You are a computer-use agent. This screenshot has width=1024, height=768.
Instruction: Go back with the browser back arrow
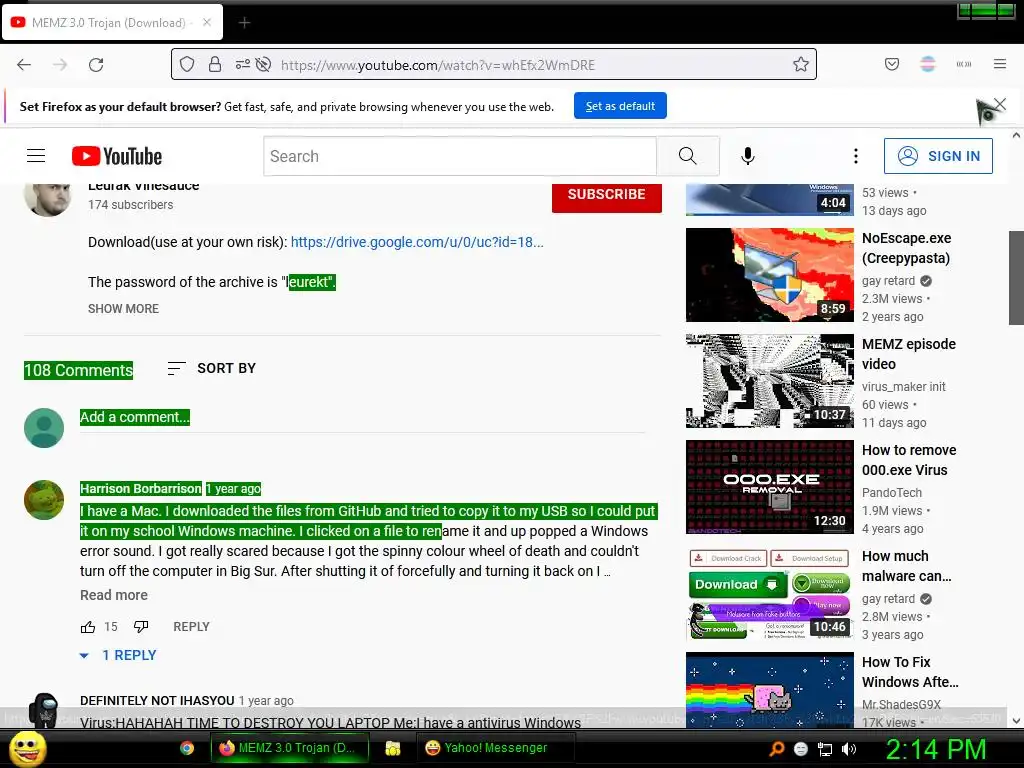pyautogui.click(x=24, y=65)
